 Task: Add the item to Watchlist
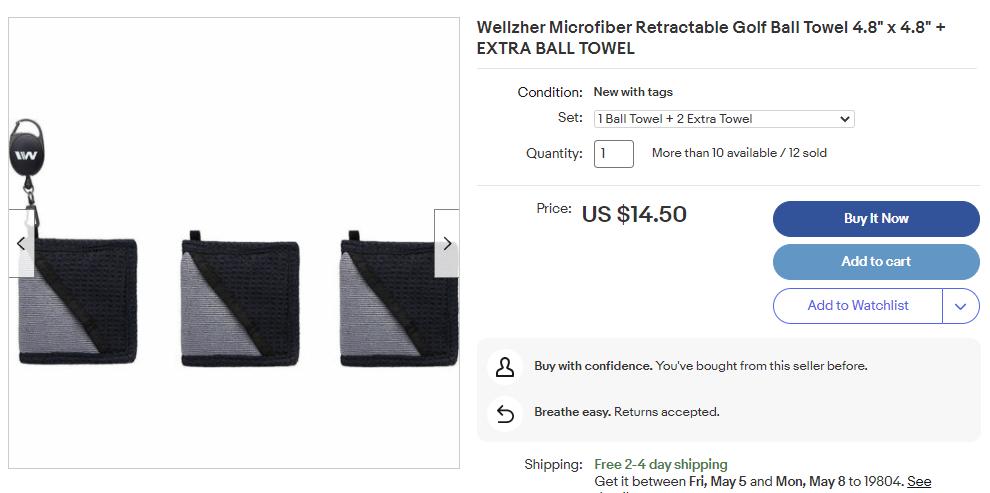click(858, 306)
